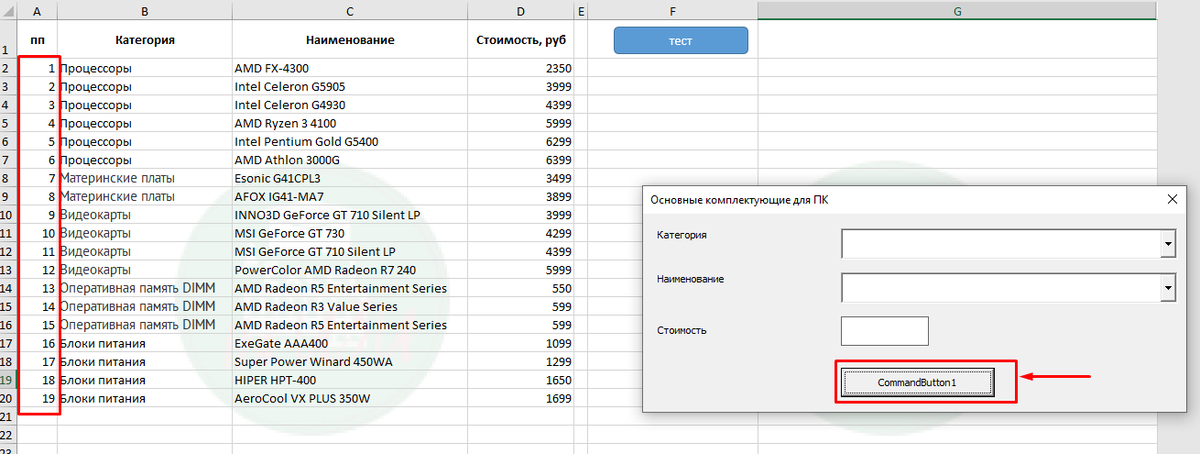Click the price cell 1099
The width and height of the screenshot is (1200, 454).
click(x=521, y=344)
